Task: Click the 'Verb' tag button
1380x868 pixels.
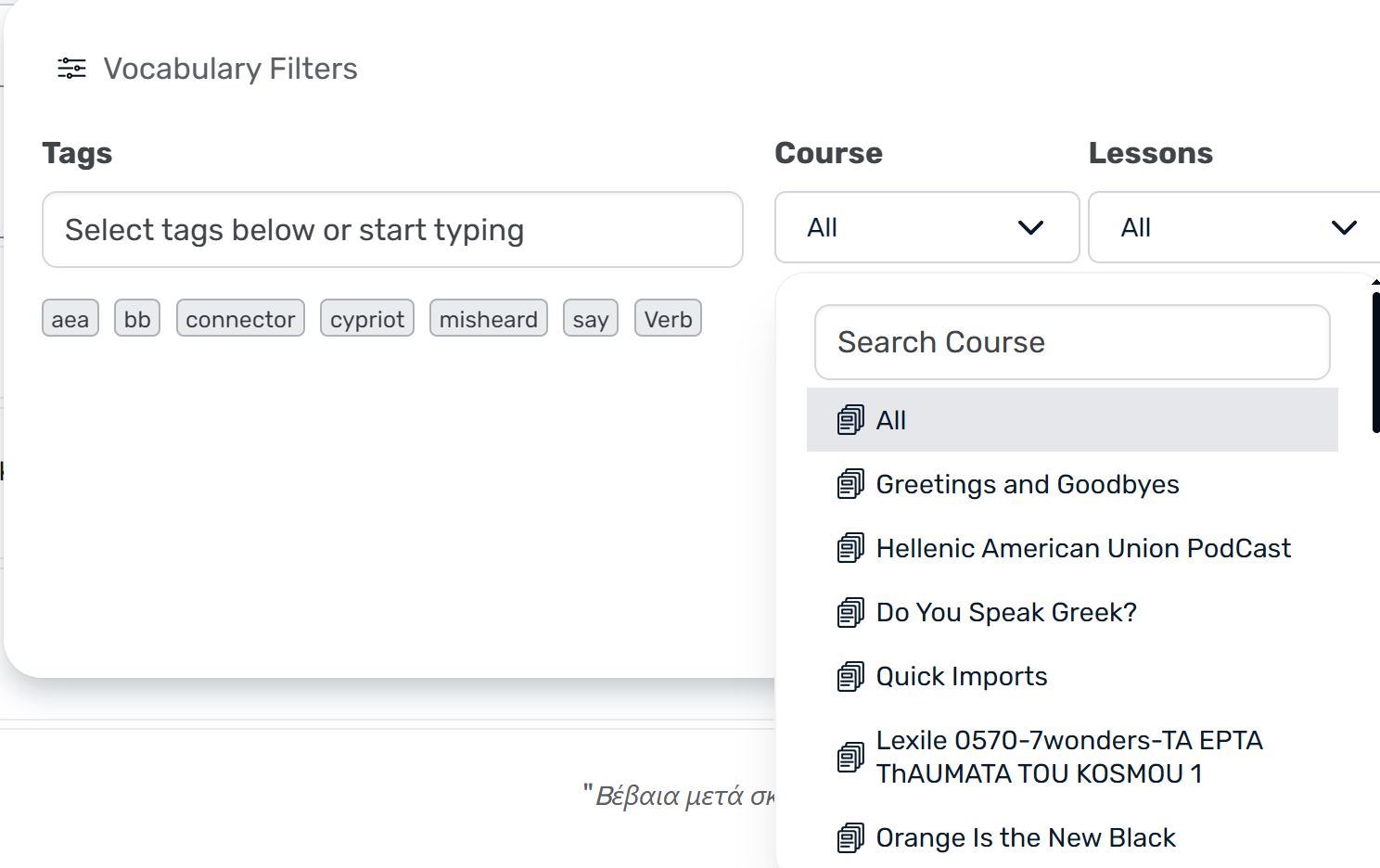Action: coord(668,319)
